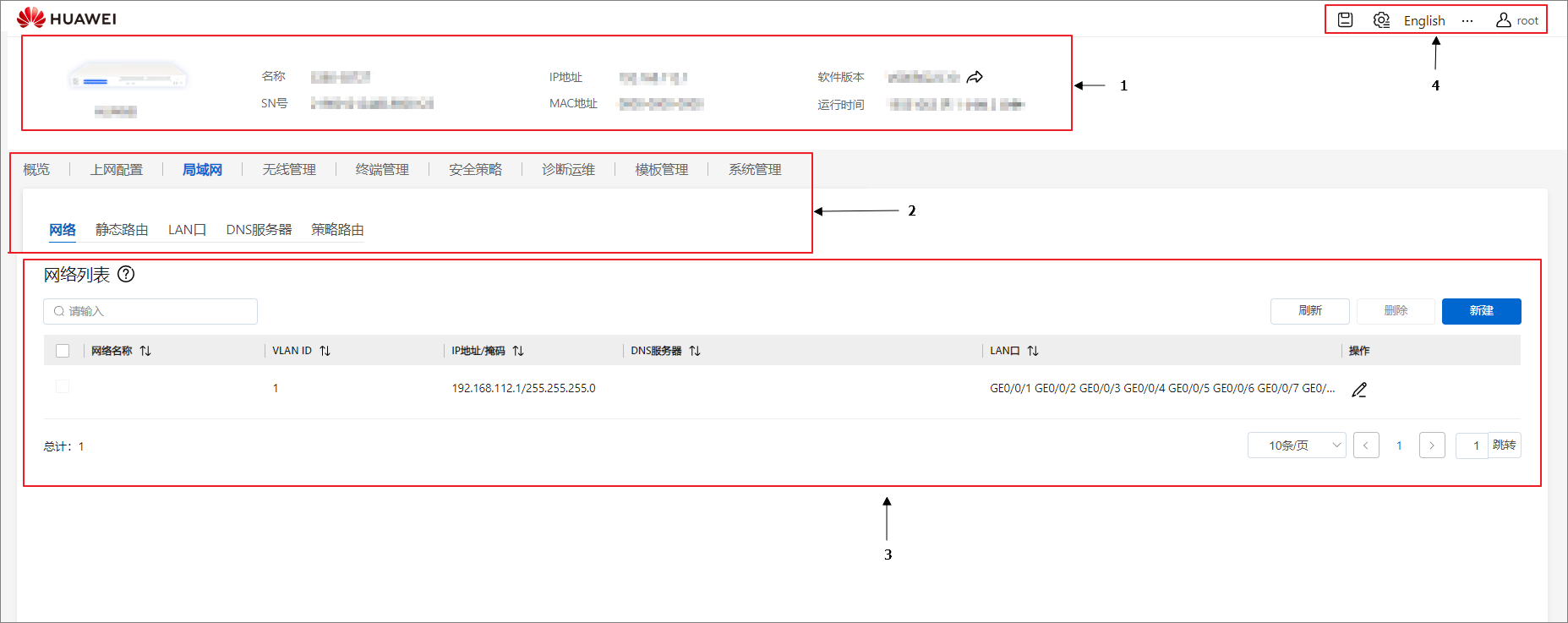1568x623 pixels.
Task: Open the 模板管理 tab
Action: point(662,170)
